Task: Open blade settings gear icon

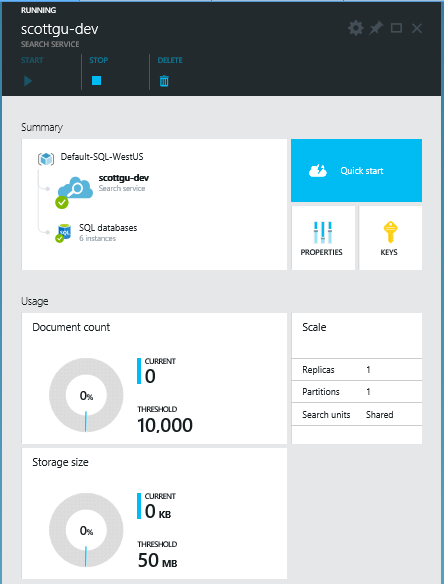Action: point(355,28)
